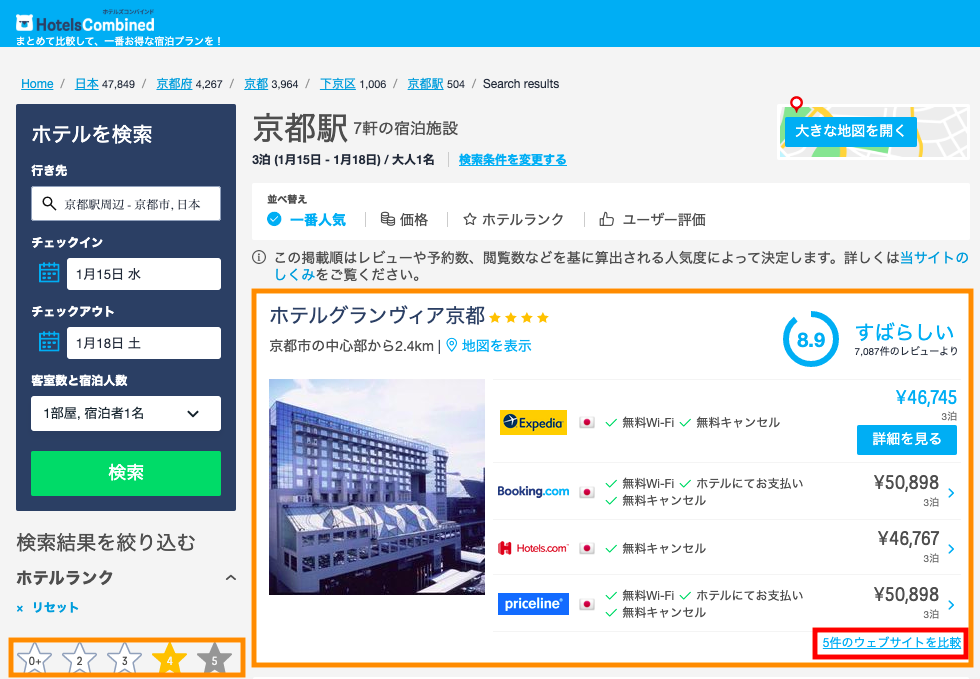Image resolution: width=980 pixels, height=679 pixels.
Task: Select the 5 star rating filter
Action: (214, 659)
